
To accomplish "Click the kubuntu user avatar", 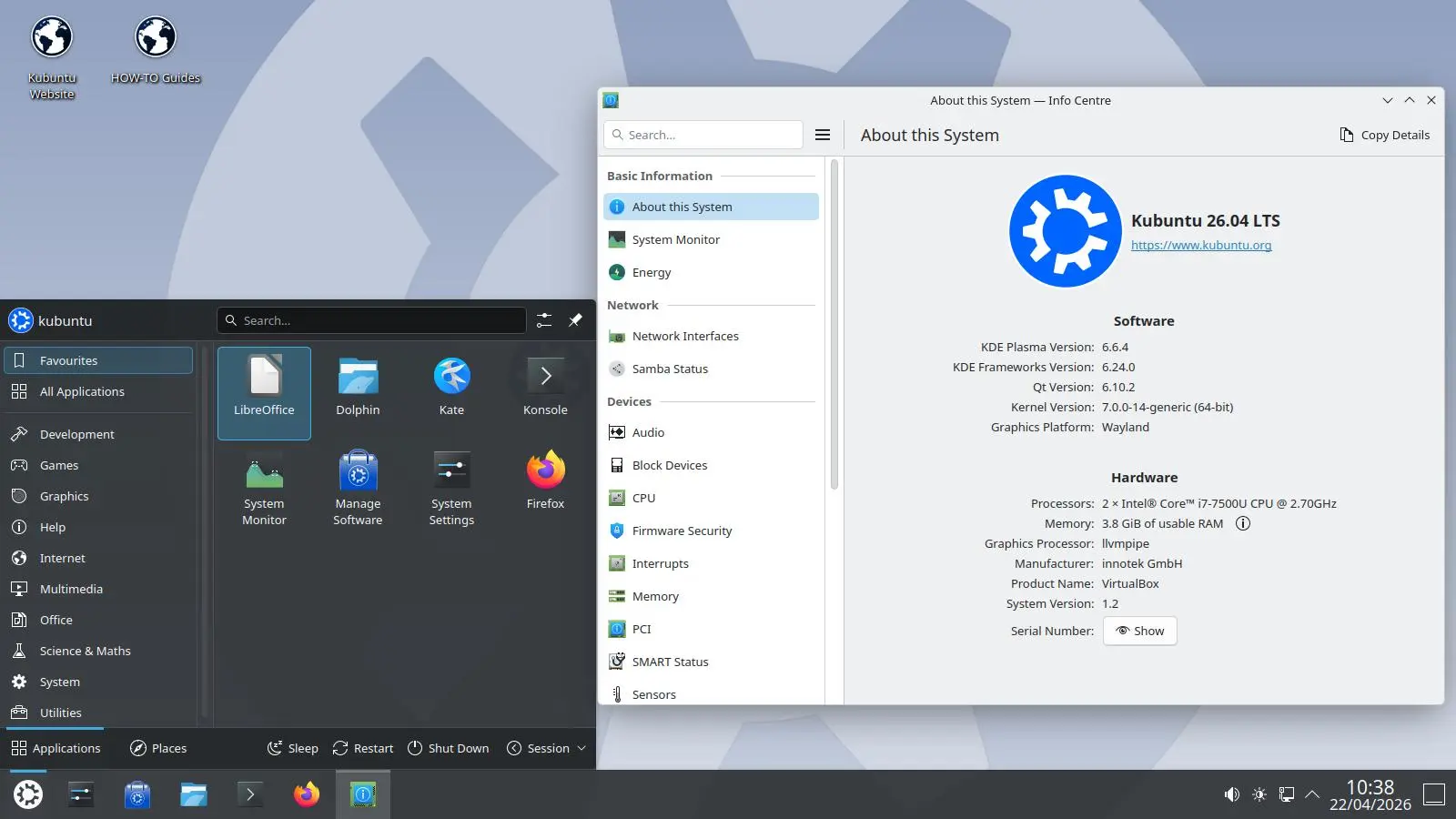I will coord(21,320).
